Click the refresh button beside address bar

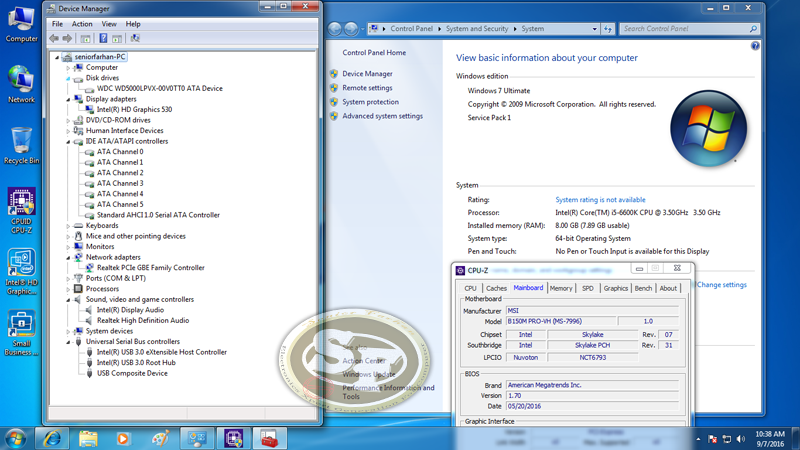coord(608,29)
